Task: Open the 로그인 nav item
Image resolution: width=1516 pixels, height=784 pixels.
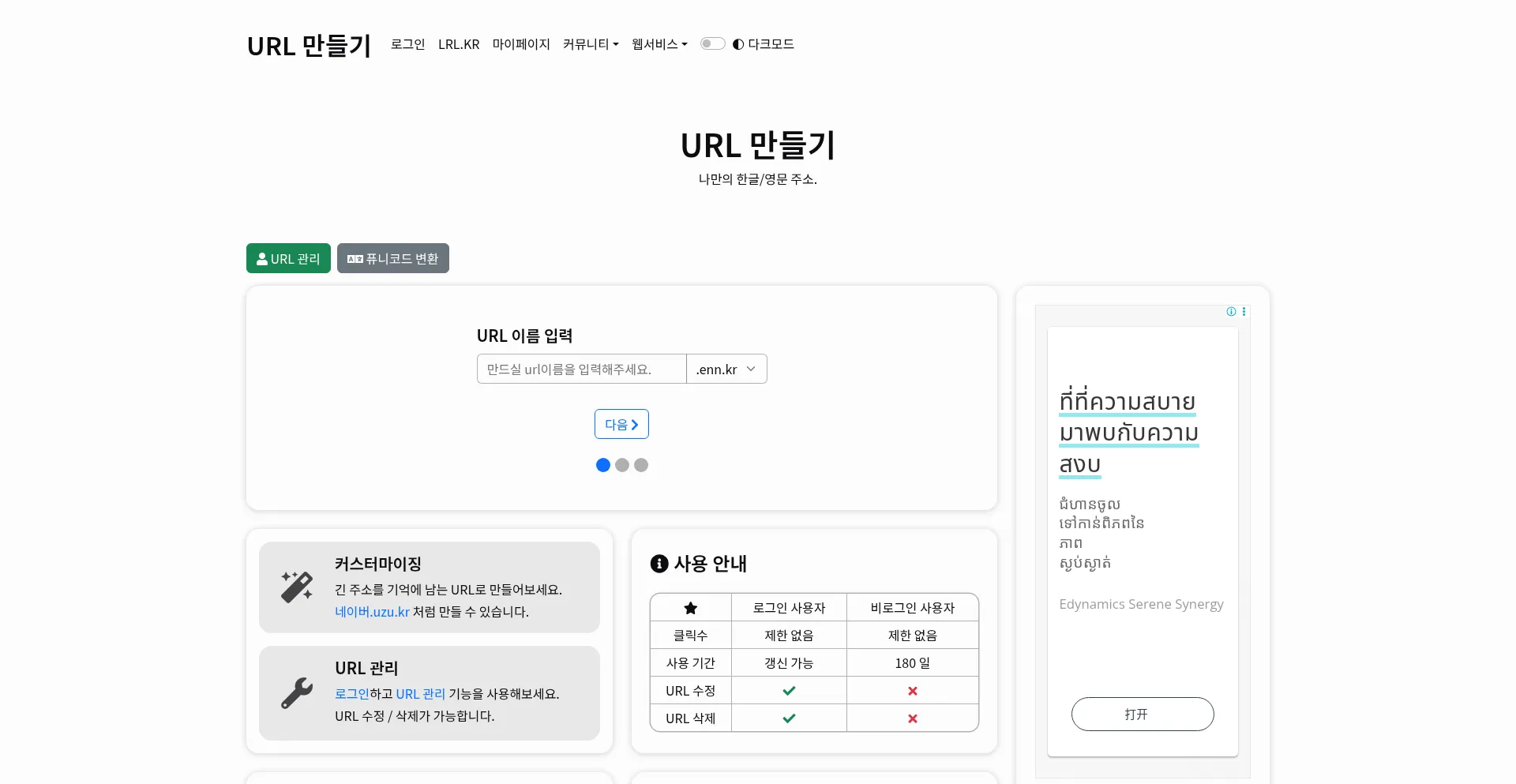Action: click(x=408, y=44)
